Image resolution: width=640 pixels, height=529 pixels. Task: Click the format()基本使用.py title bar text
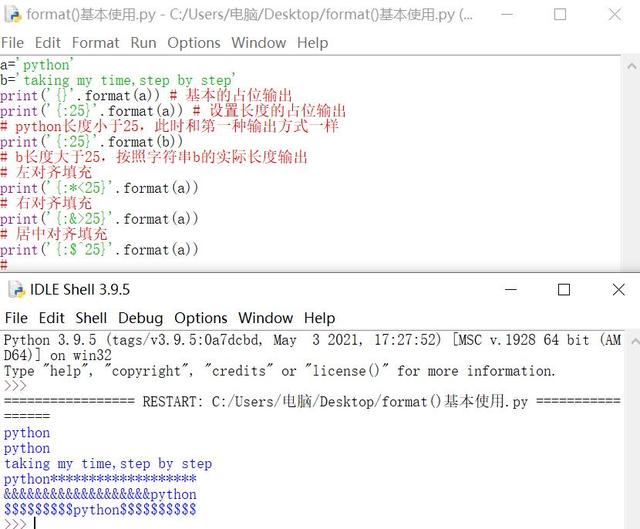click(x=249, y=15)
